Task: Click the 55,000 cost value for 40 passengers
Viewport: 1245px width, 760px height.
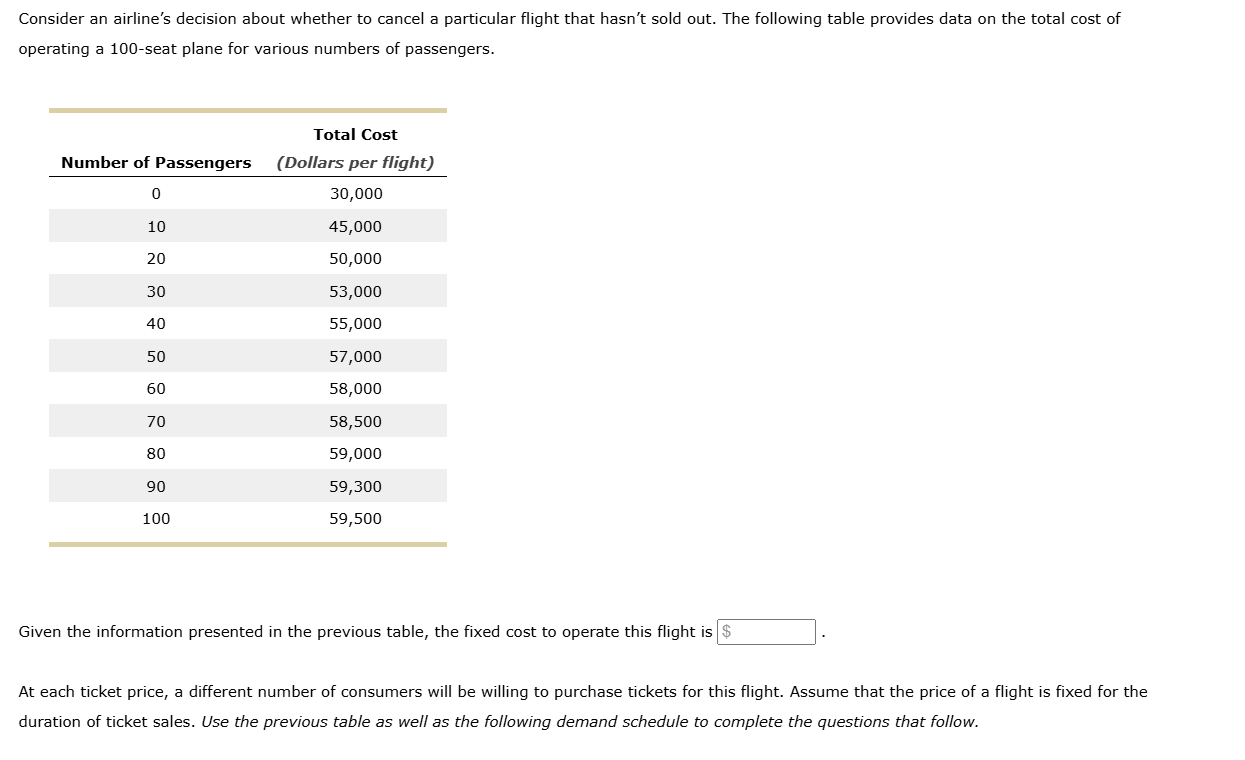Action: (x=356, y=323)
